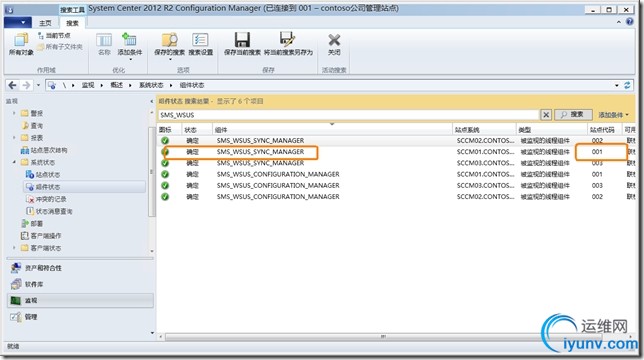The height and width of the screenshot is (360, 644).
Task: Expand the 客户端状态 (Client Status) tree node
Action: point(14,248)
